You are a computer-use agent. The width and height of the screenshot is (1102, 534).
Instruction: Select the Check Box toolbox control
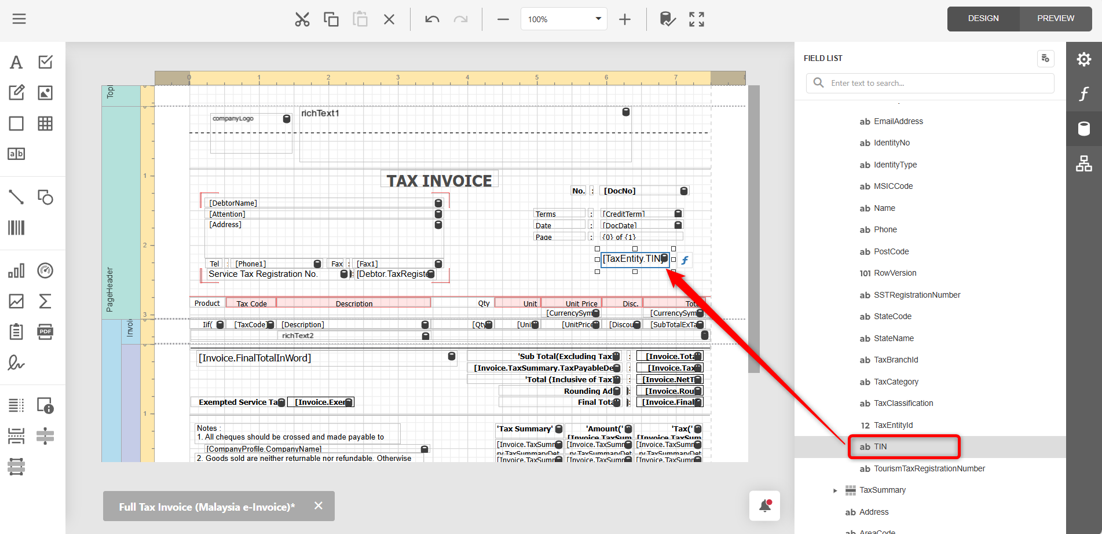(45, 63)
